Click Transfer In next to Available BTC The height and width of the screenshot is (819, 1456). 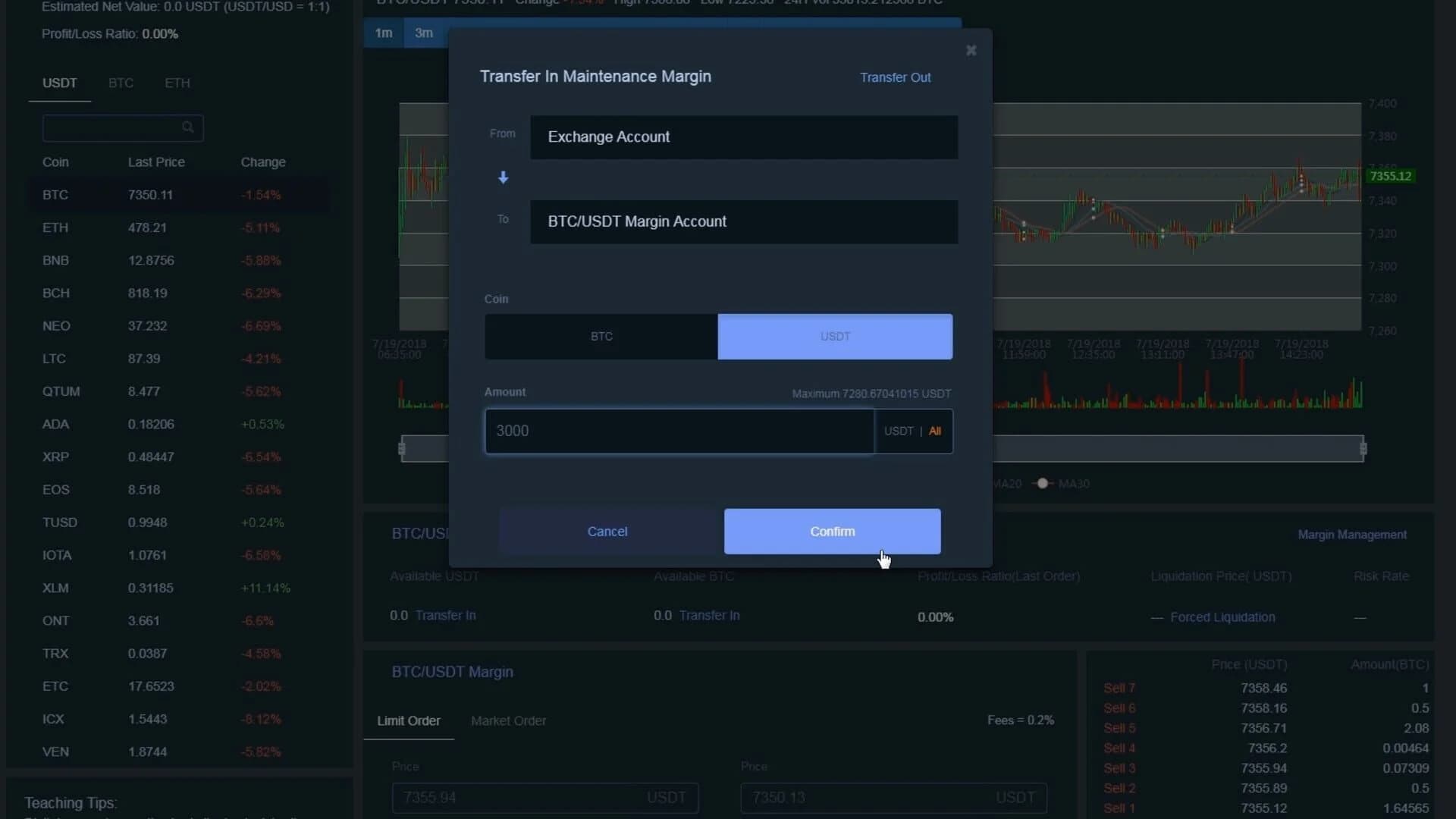tap(710, 615)
